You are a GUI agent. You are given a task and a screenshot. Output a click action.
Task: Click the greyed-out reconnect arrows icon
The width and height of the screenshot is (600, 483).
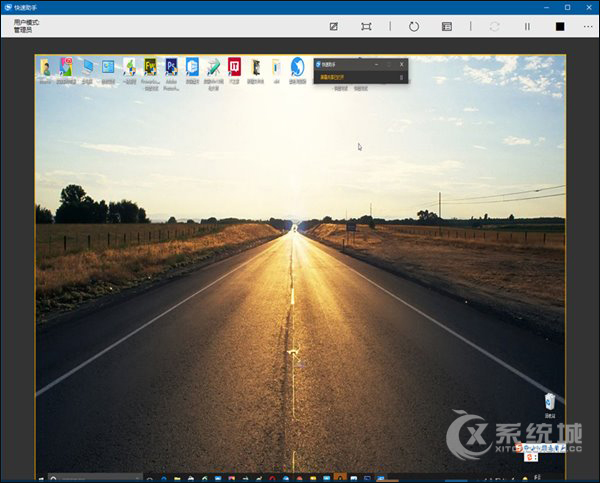[x=494, y=26]
